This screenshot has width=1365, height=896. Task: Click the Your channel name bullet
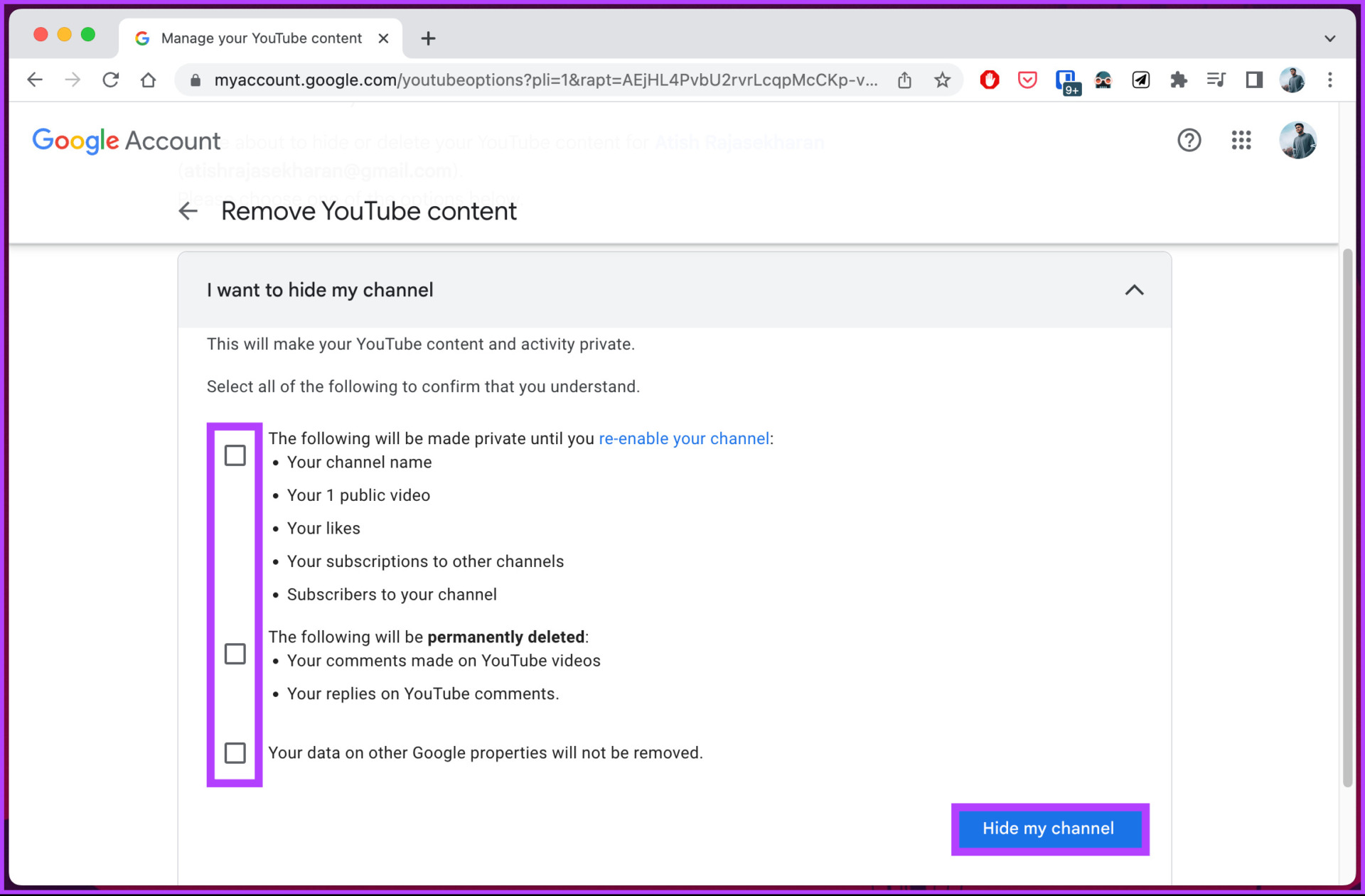point(359,463)
